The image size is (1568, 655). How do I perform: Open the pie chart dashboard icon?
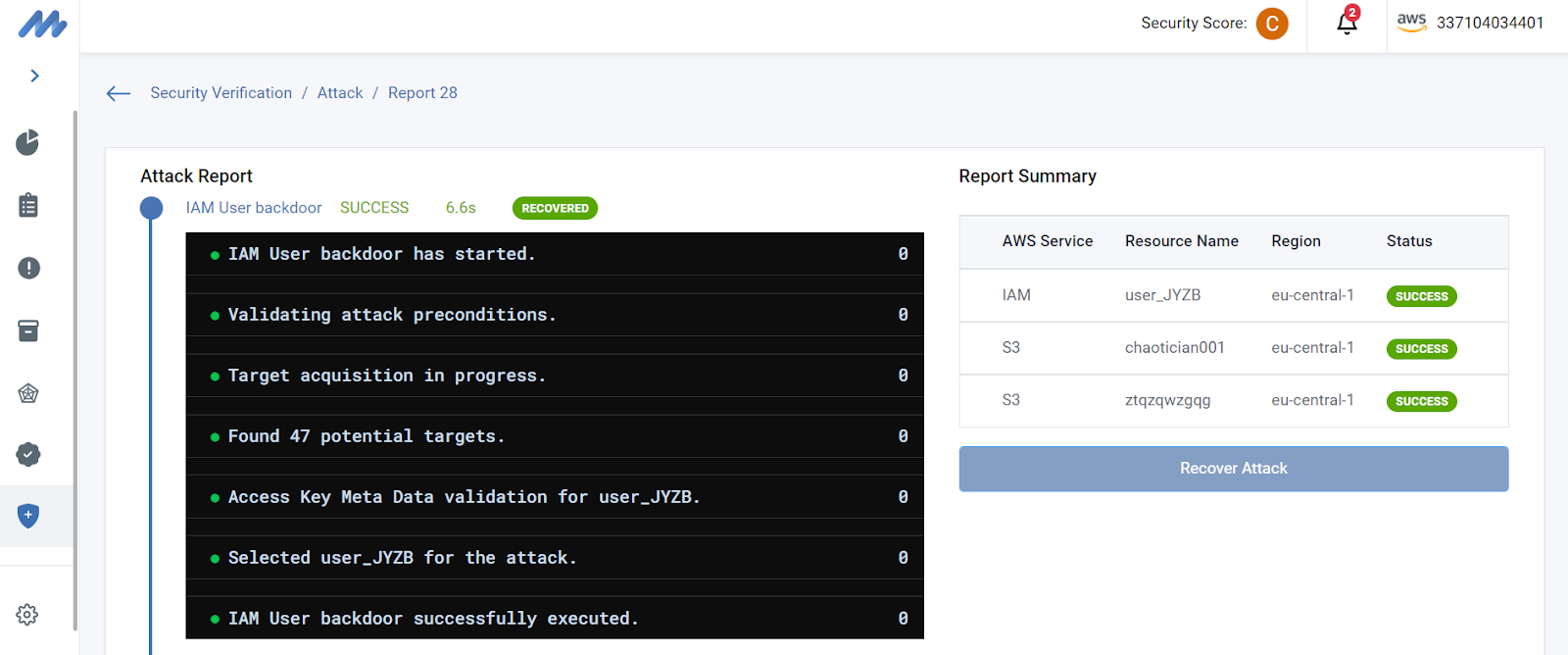click(x=28, y=143)
